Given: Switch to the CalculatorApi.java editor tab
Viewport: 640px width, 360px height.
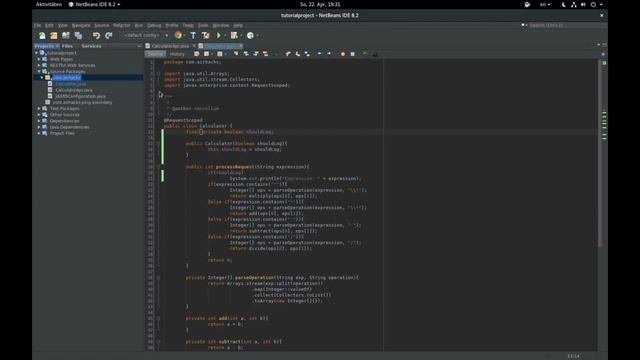Looking at the screenshot, I should point(170,46).
